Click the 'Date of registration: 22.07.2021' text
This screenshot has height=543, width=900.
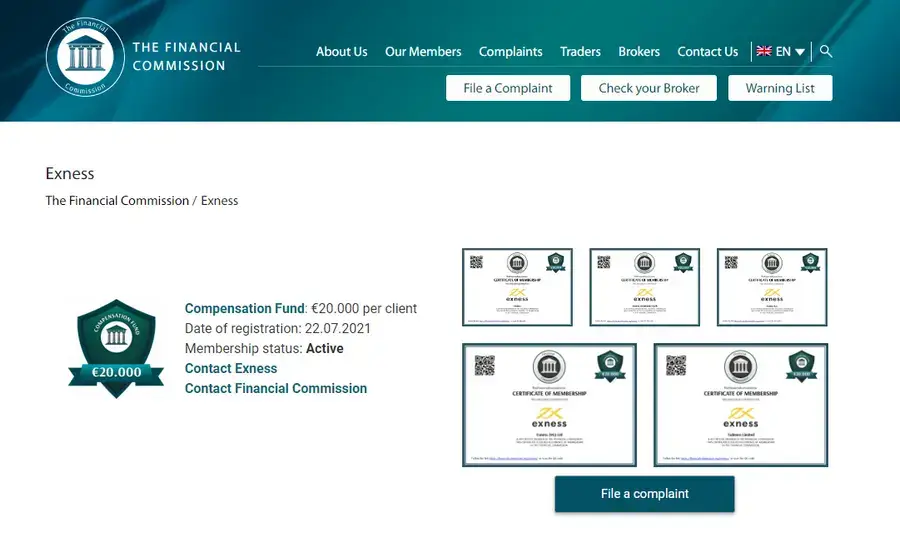pos(278,328)
